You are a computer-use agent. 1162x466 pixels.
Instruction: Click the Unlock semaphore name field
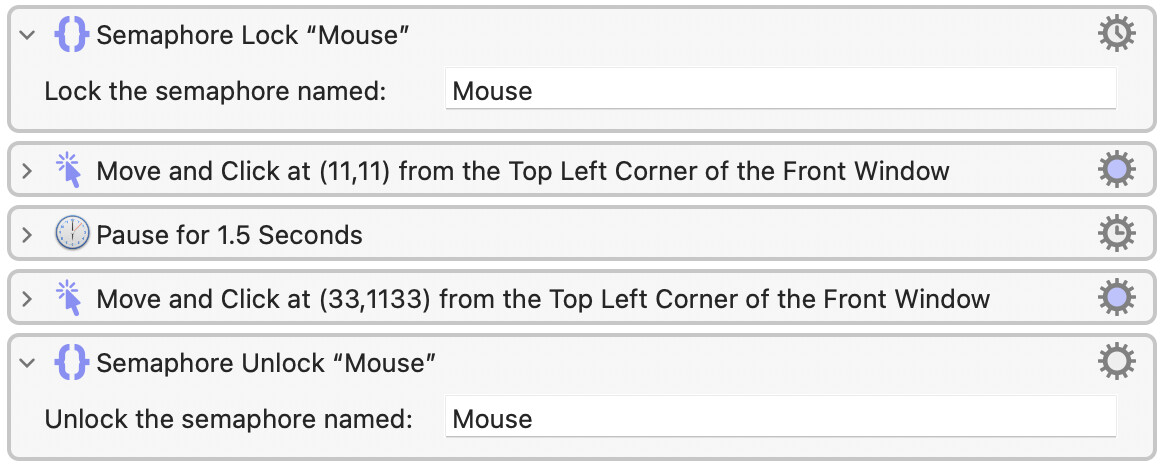click(780, 418)
